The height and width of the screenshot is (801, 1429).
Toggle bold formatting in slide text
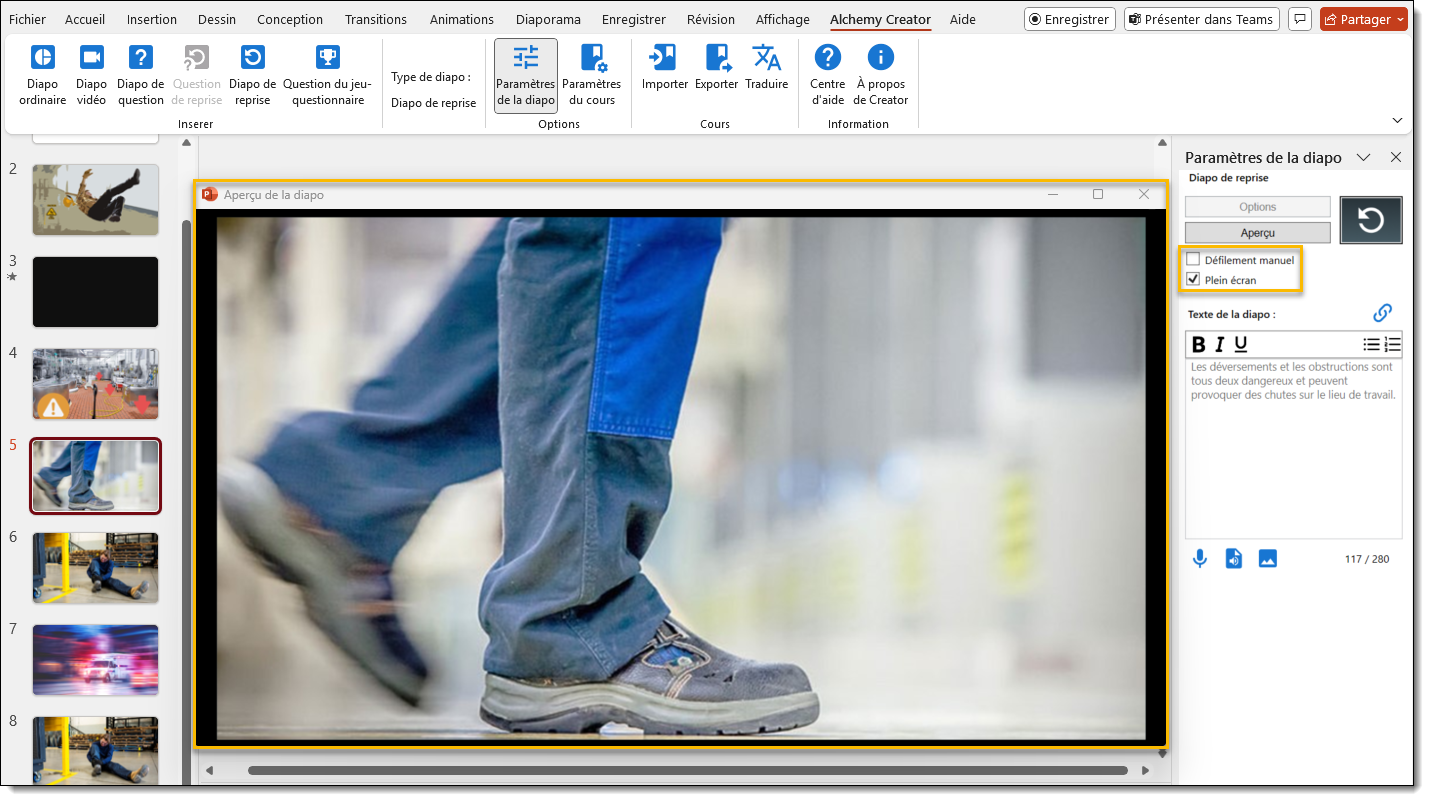1198,345
